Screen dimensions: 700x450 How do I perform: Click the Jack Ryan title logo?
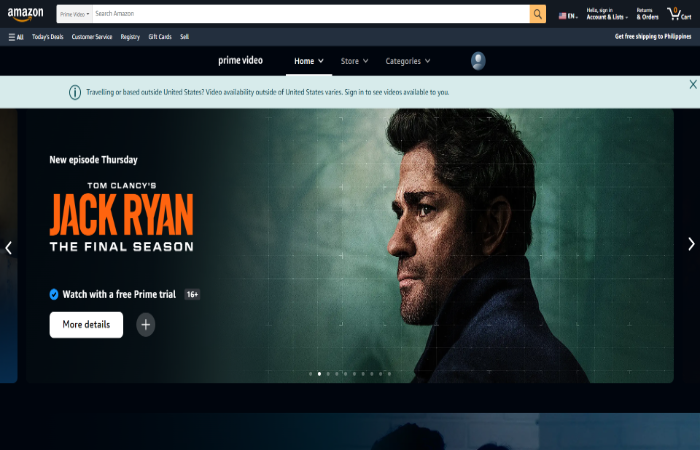tap(121, 217)
